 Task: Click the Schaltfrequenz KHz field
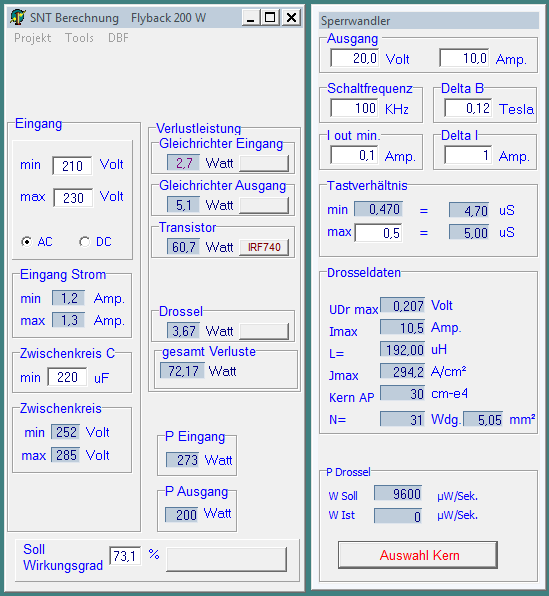[x=354, y=108]
